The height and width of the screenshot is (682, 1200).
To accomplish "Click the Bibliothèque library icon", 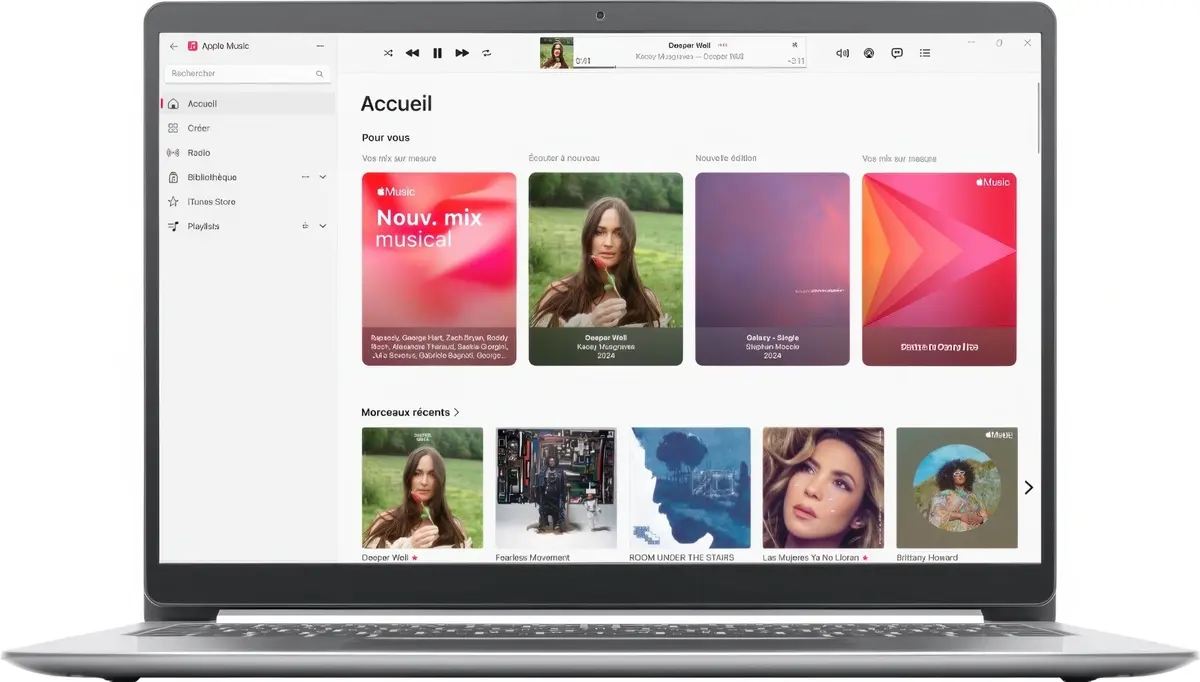I will tap(173, 177).
